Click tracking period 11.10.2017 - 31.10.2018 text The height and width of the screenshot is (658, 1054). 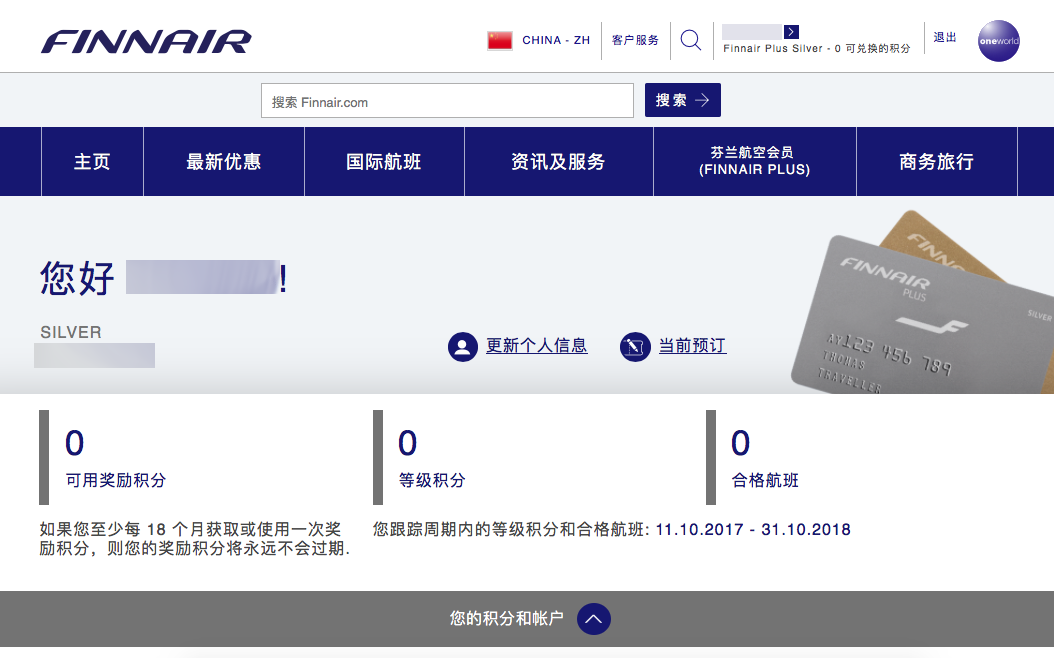pos(753,530)
